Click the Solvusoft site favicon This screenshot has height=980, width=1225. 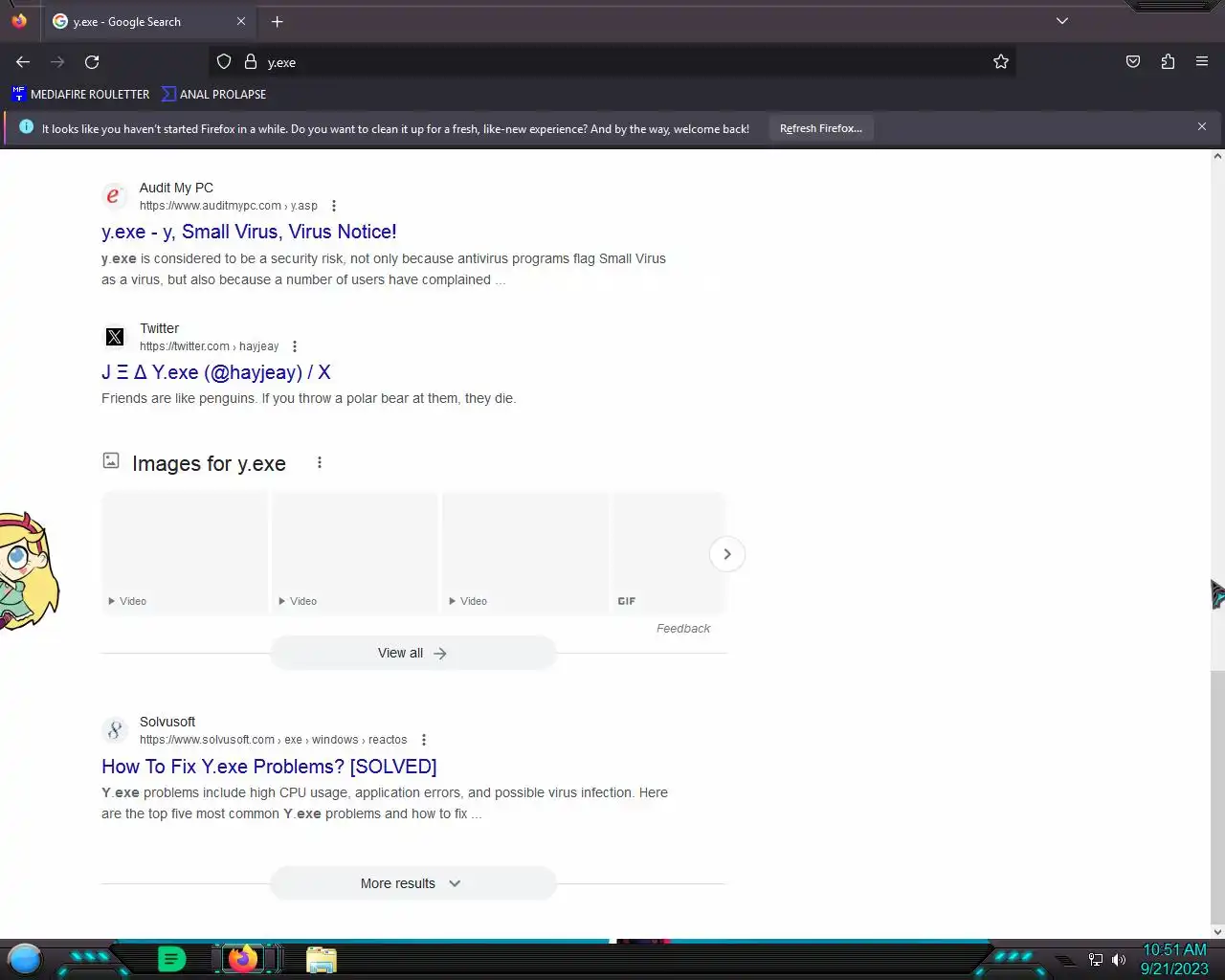coord(115,730)
